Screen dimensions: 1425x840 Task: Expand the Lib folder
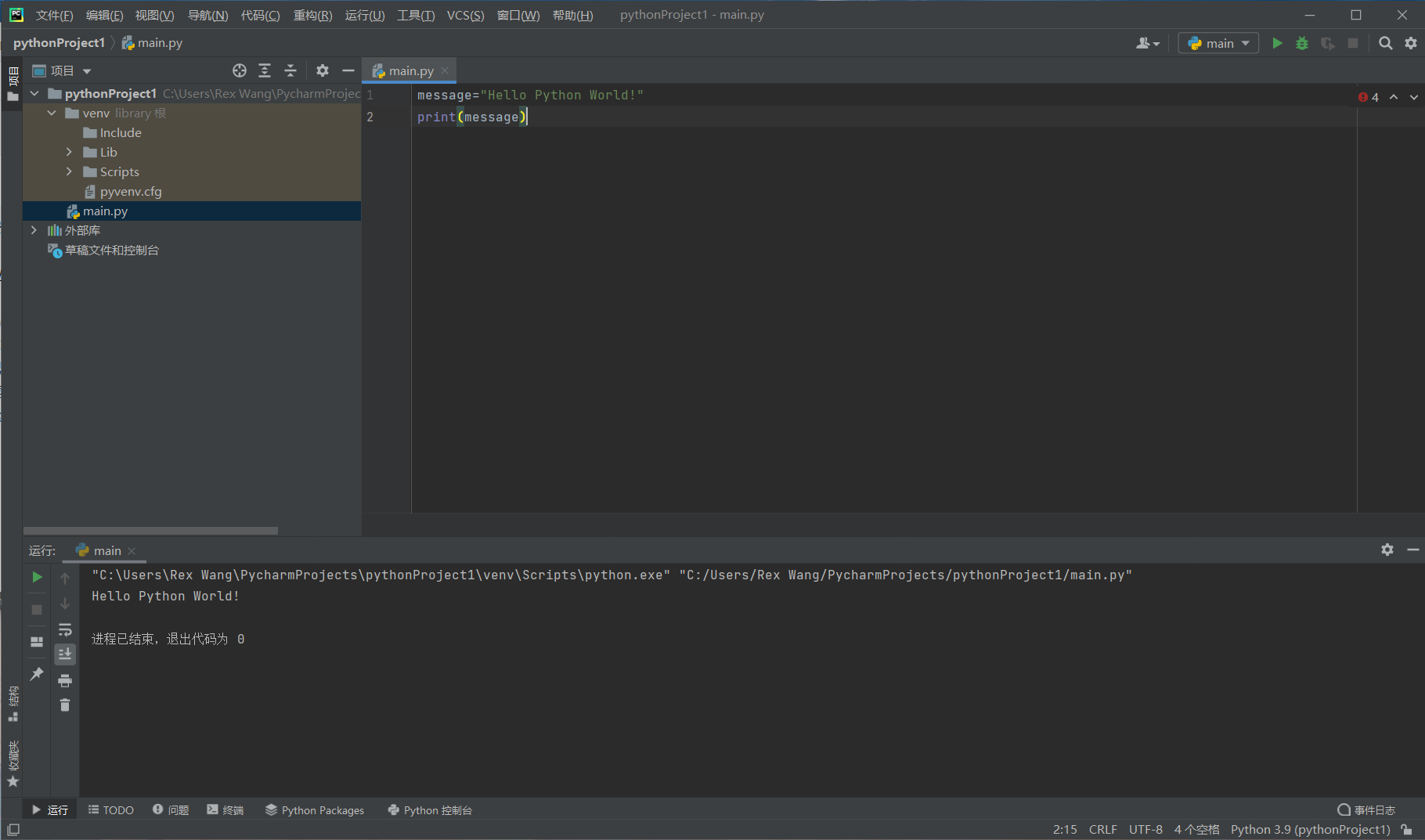pos(69,153)
